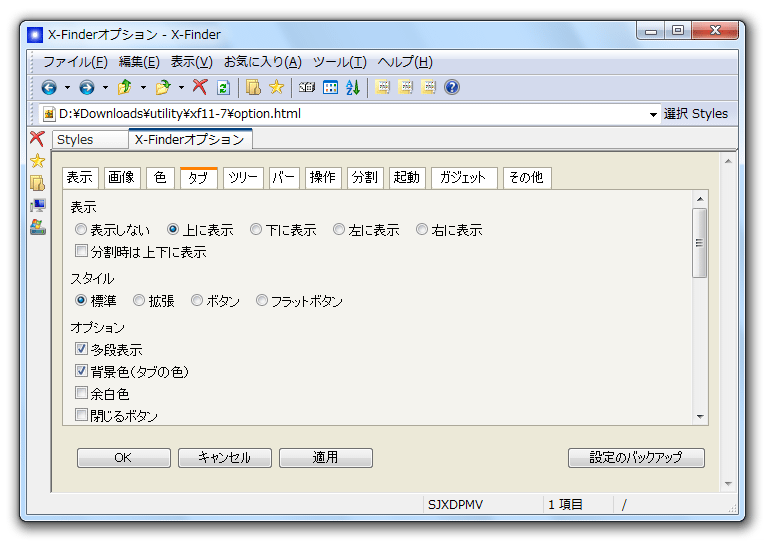This screenshot has width=768, height=545.
Task: Click the green refresh page icon
Action: (x=223, y=88)
